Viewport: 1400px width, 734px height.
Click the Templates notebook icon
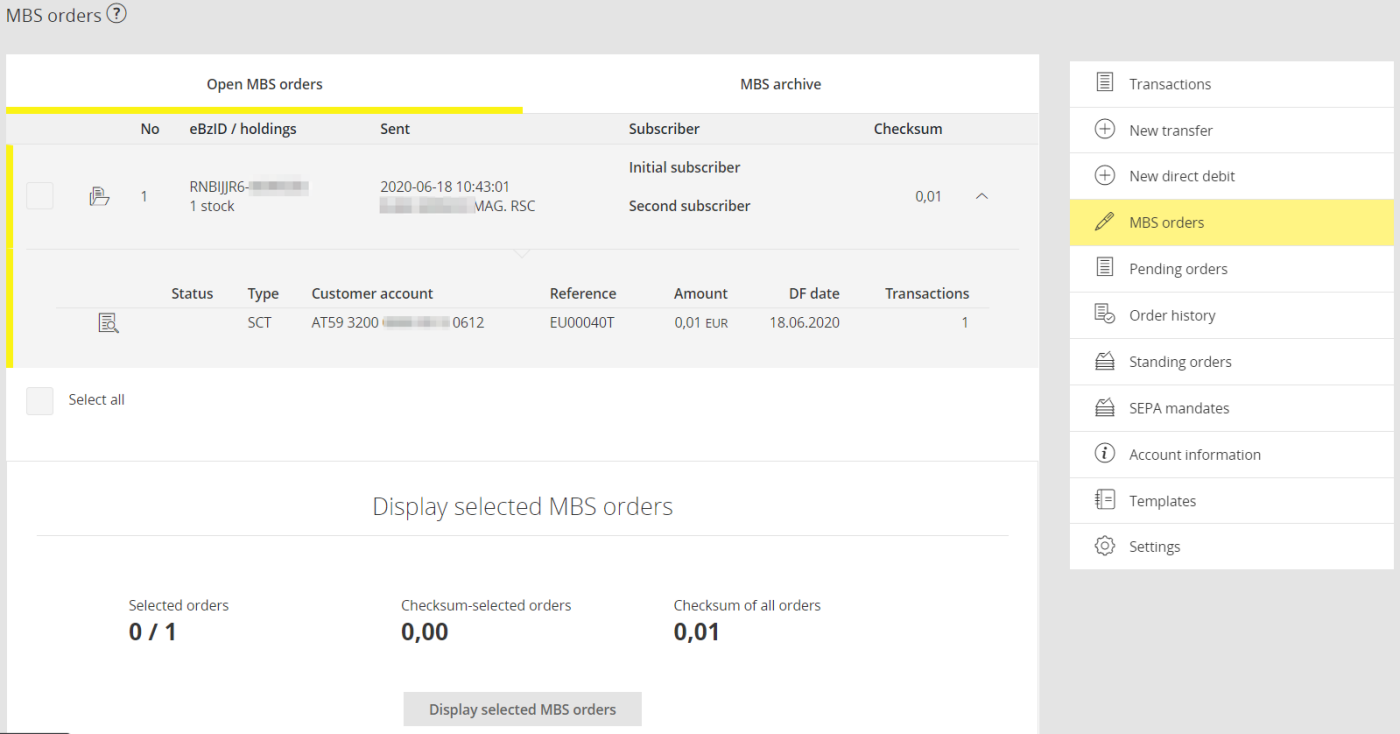(x=1104, y=500)
